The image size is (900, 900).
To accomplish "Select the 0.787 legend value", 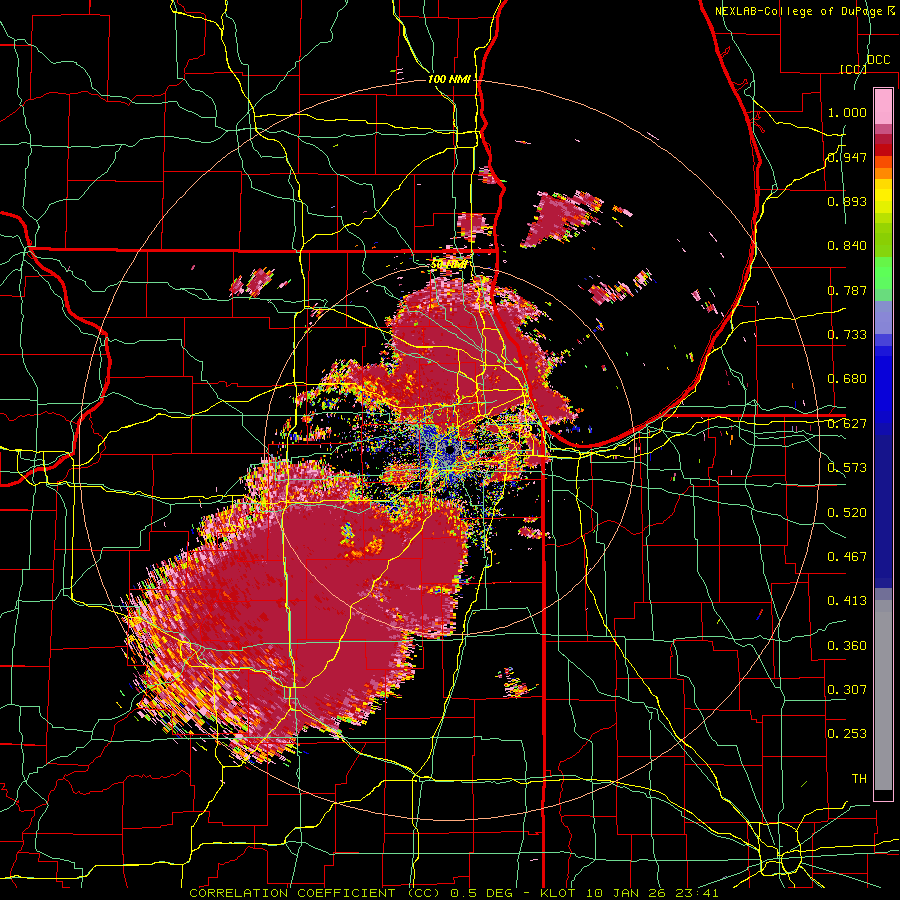I will (x=847, y=290).
